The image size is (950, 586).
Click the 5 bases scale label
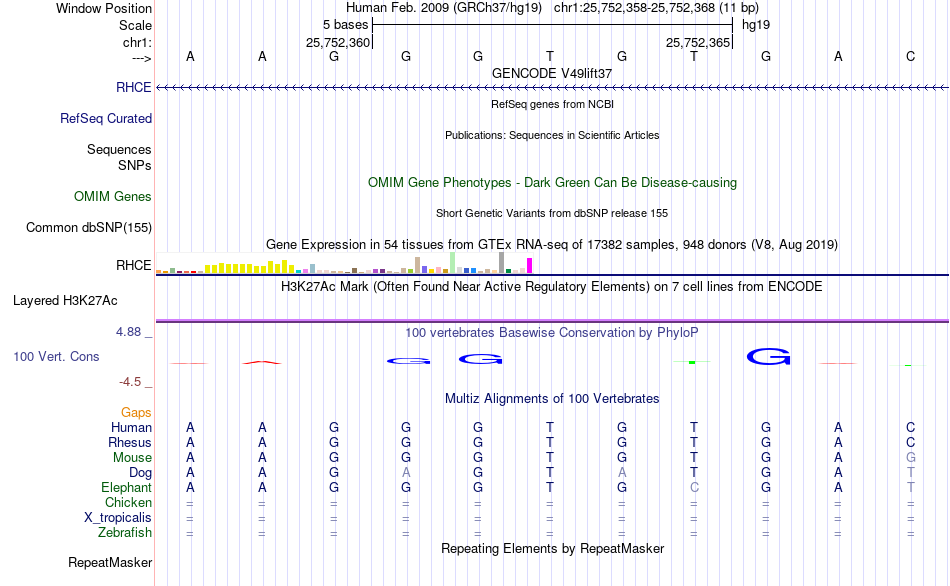(x=345, y=25)
